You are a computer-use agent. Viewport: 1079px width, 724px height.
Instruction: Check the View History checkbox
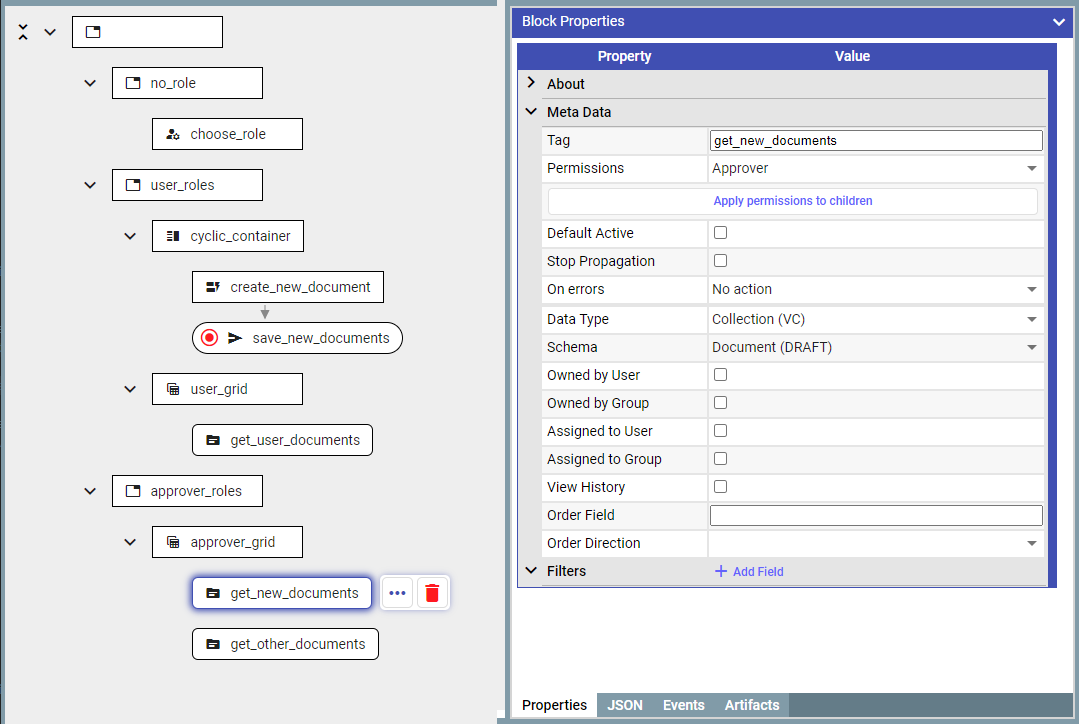pos(720,487)
